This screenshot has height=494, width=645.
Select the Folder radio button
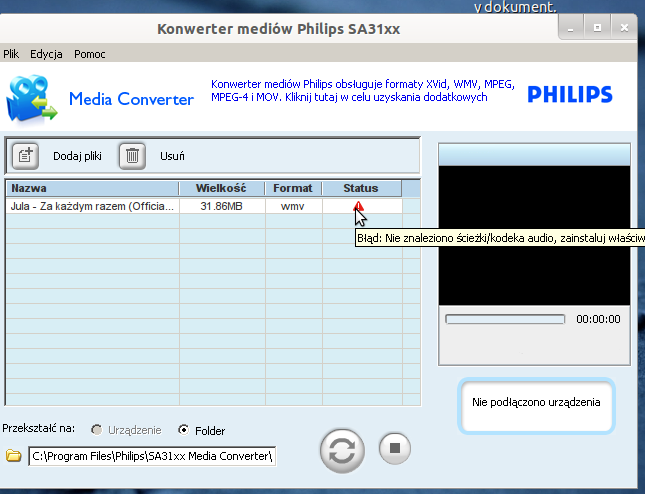click(183, 430)
